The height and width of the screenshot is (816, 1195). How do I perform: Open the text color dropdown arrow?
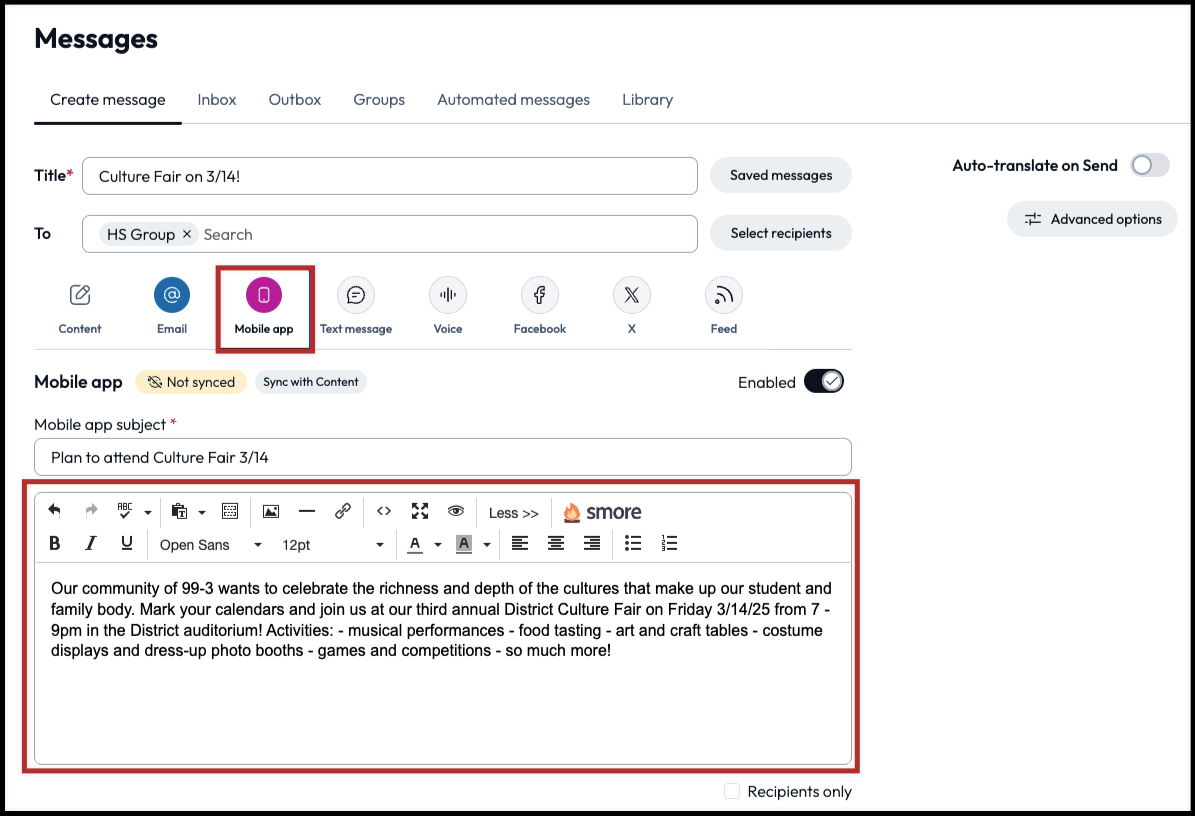pos(437,544)
